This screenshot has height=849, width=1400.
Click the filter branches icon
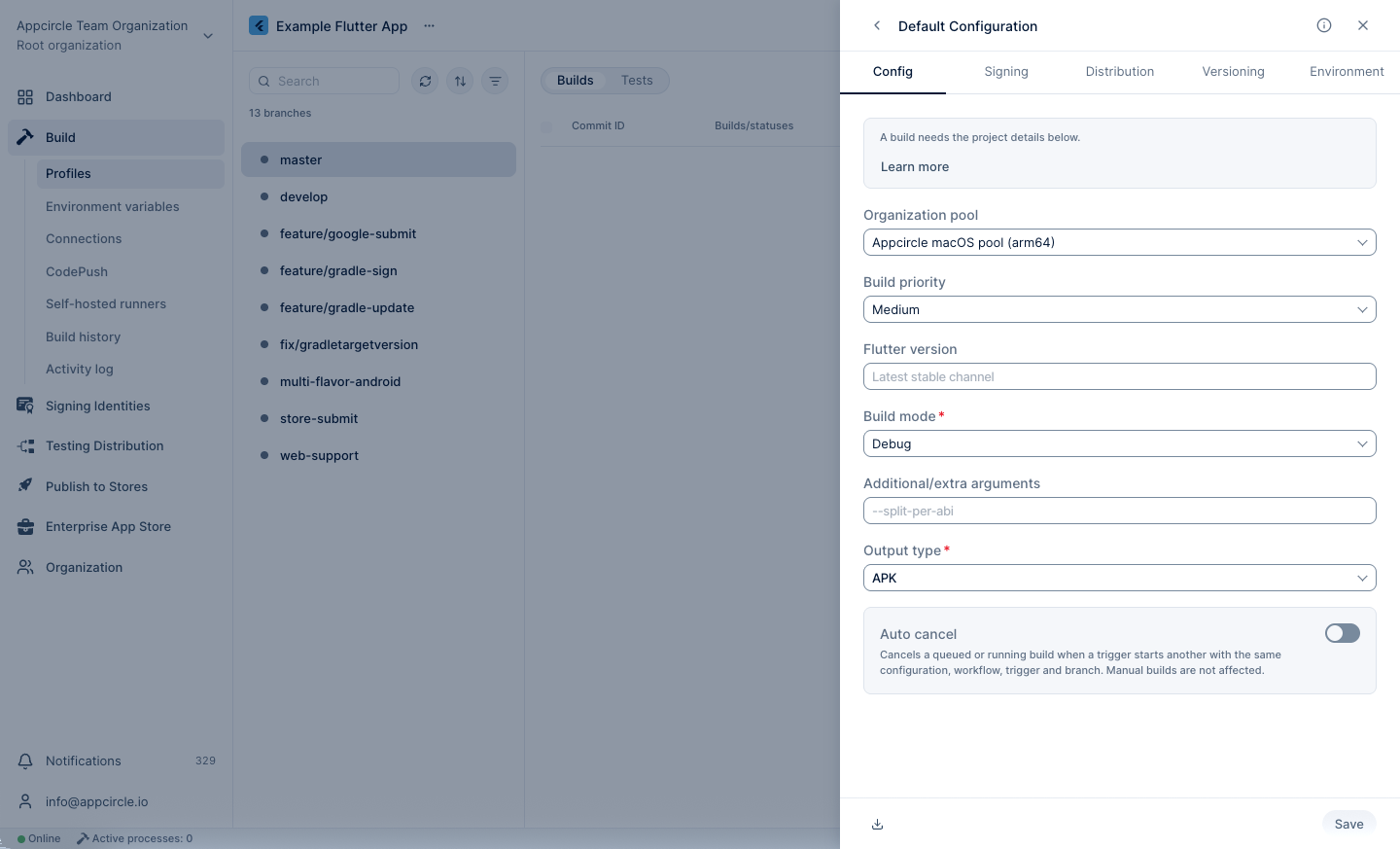pyautogui.click(x=495, y=81)
